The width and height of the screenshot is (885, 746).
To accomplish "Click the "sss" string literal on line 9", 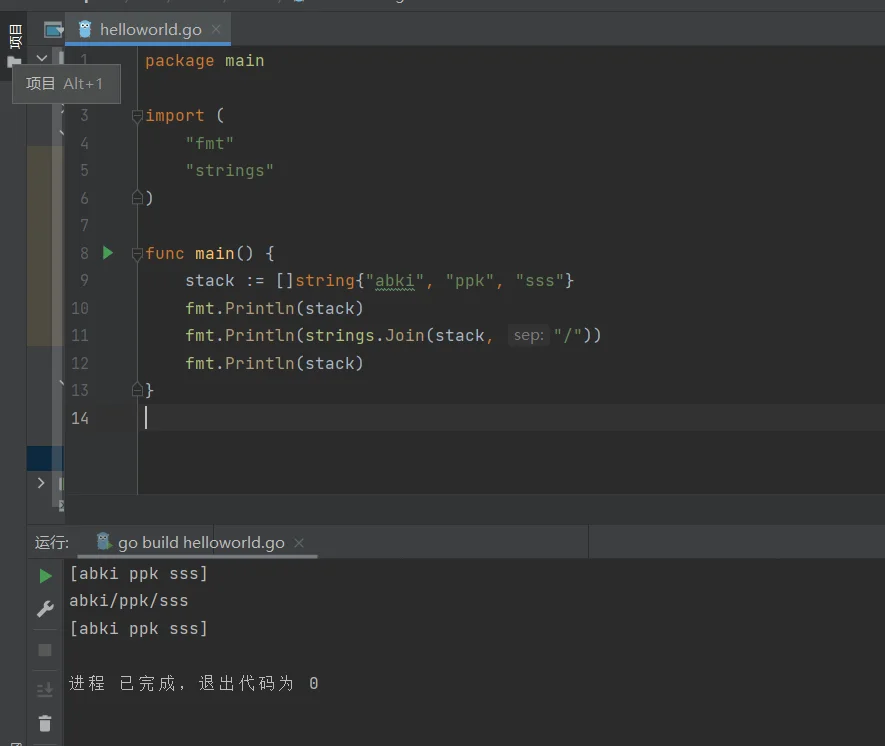I will [540, 280].
